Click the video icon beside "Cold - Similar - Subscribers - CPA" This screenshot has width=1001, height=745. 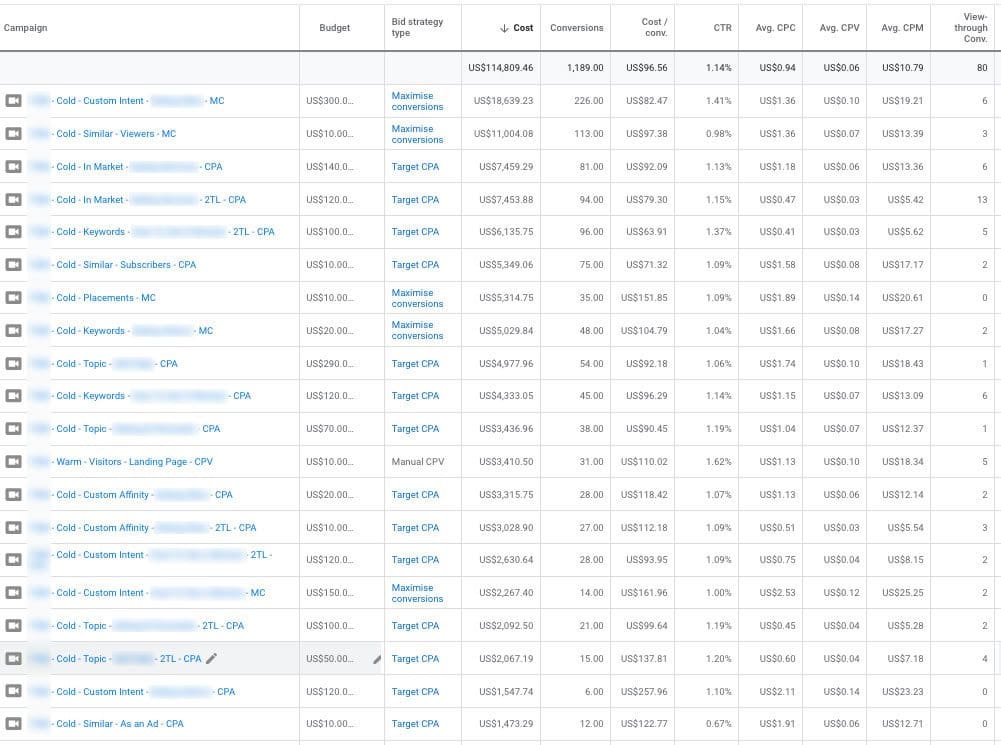tap(14, 264)
